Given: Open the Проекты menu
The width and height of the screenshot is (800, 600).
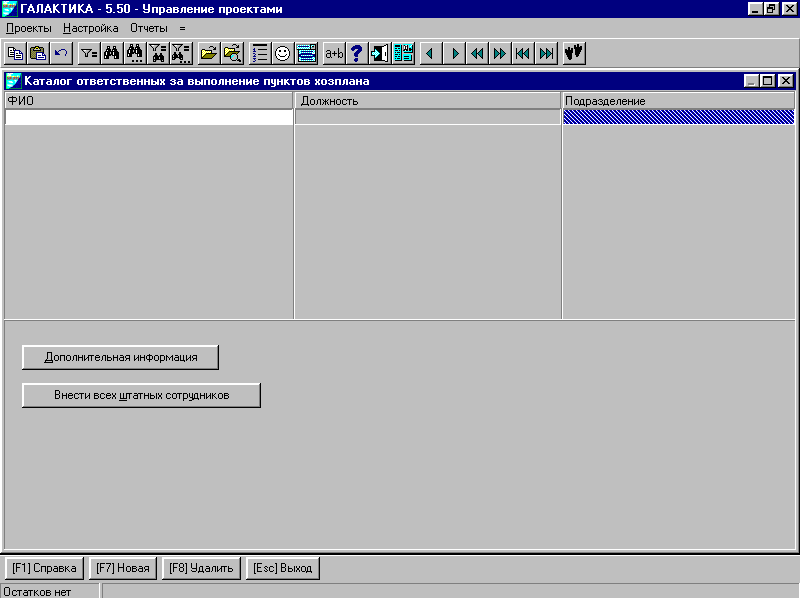Looking at the screenshot, I should [x=29, y=28].
